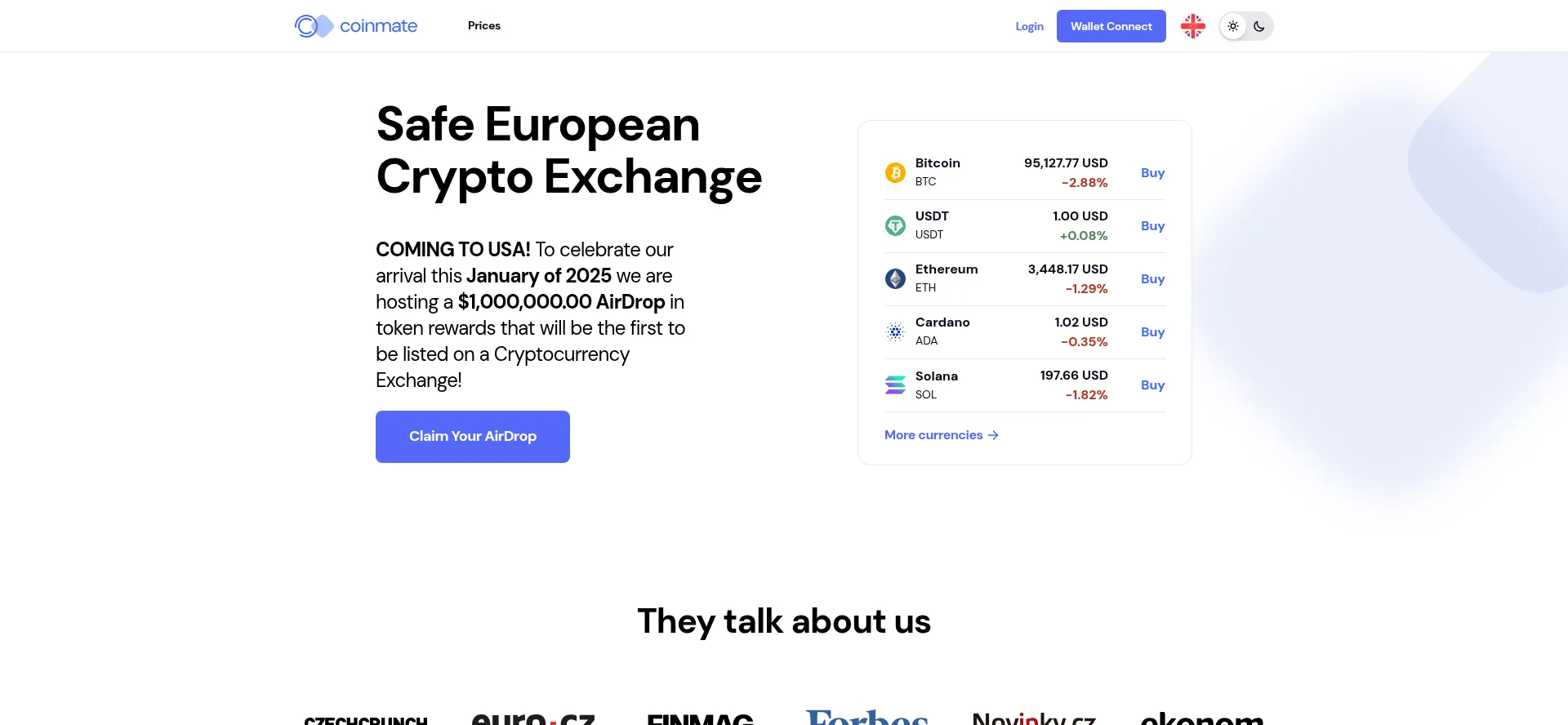Image resolution: width=1568 pixels, height=725 pixels.
Task: Switch to dark mode moon icon
Action: [x=1259, y=26]
